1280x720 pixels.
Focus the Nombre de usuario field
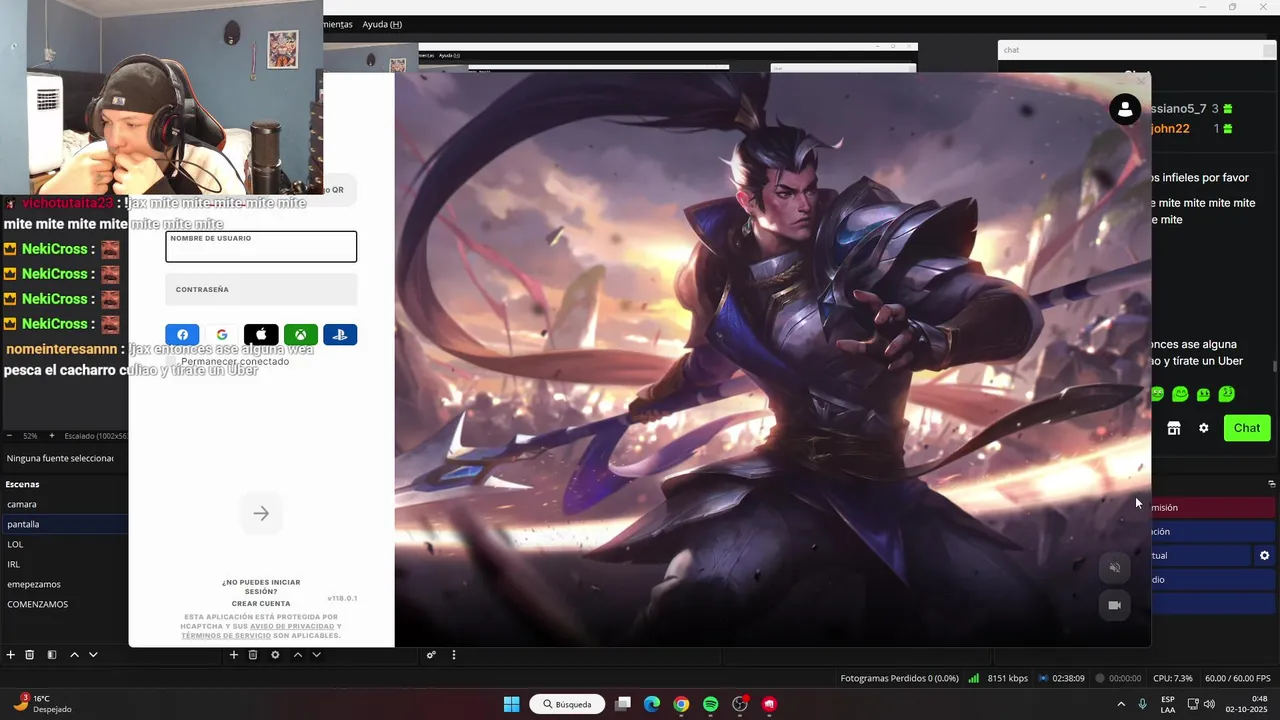click(x=261, y=247)
